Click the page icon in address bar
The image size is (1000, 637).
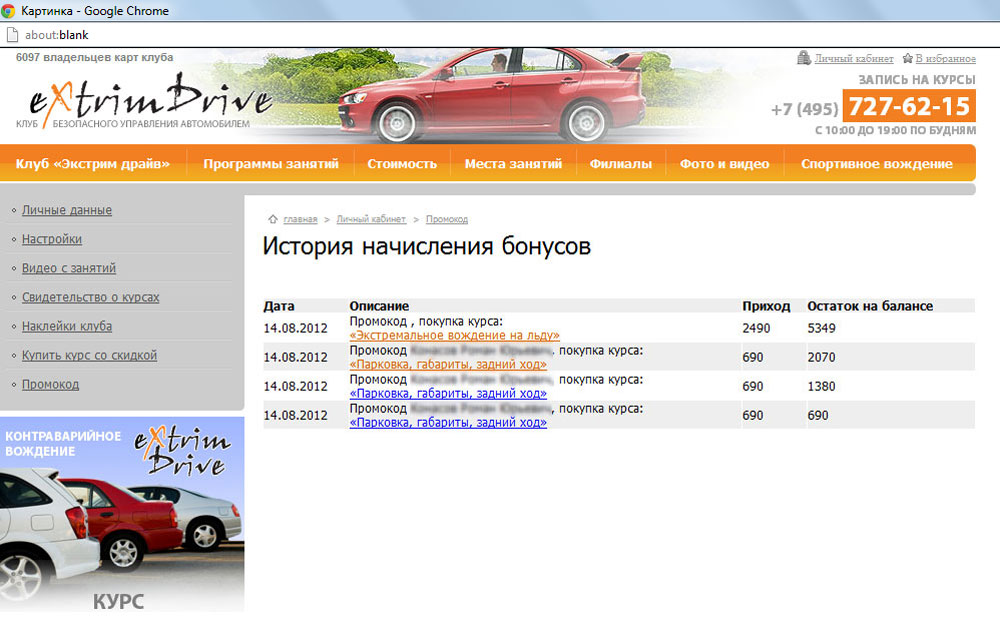[x=11, y=35]
